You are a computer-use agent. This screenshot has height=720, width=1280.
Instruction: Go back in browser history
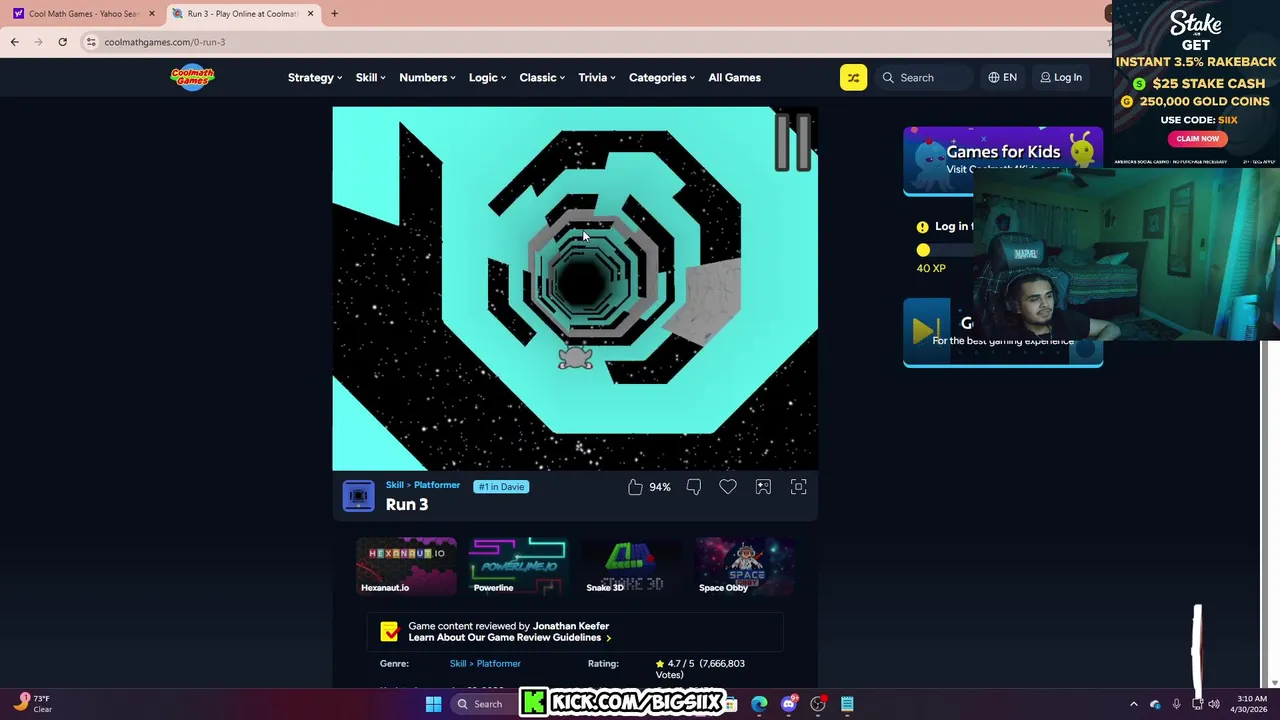(14, 42)
